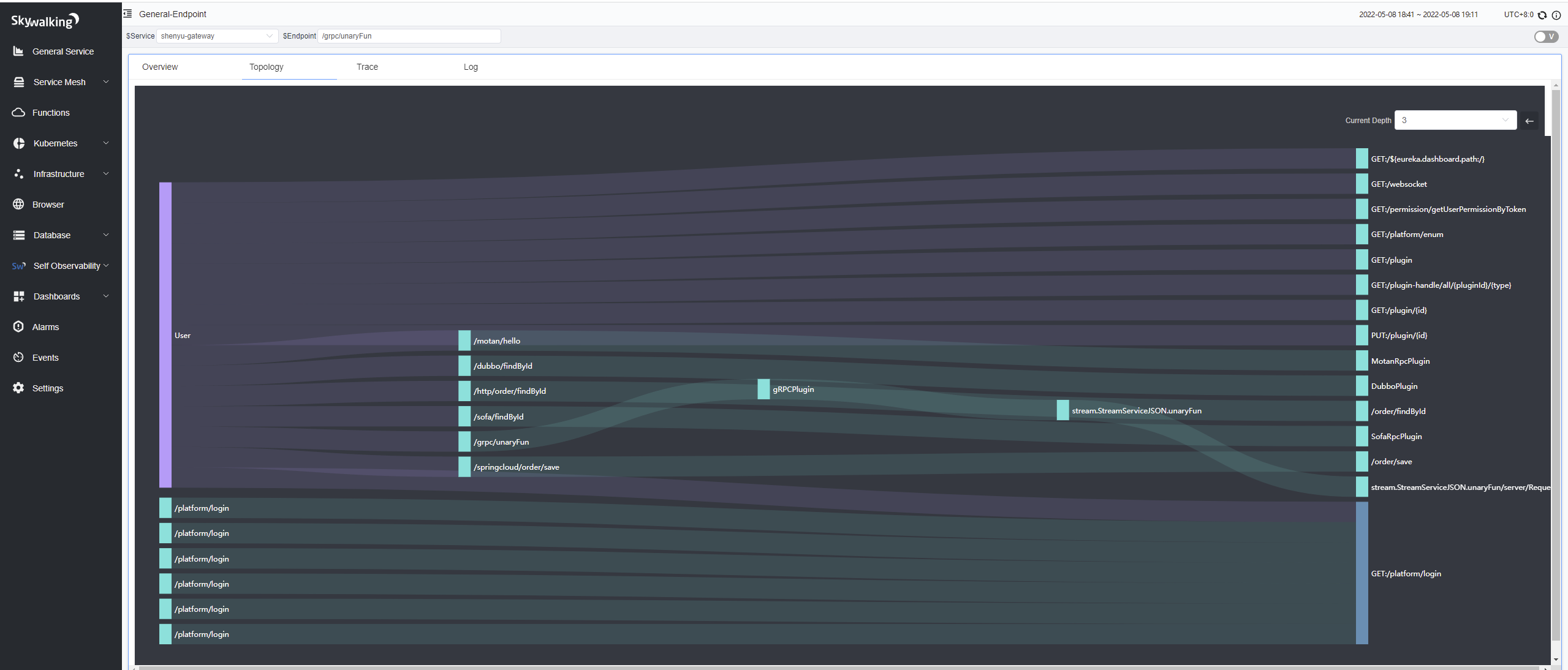
Task: Click the date time range picker
Action: (1418, 15)
